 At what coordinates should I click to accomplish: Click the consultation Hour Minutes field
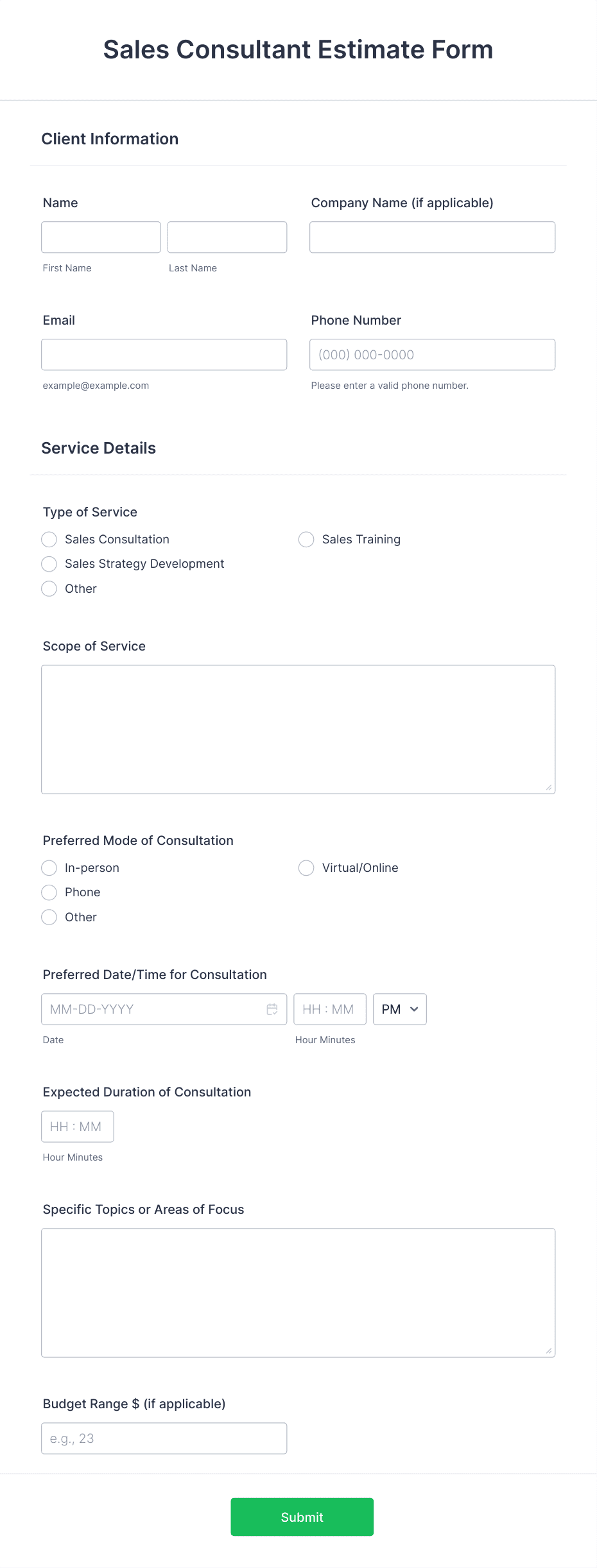pos(329,1009)
